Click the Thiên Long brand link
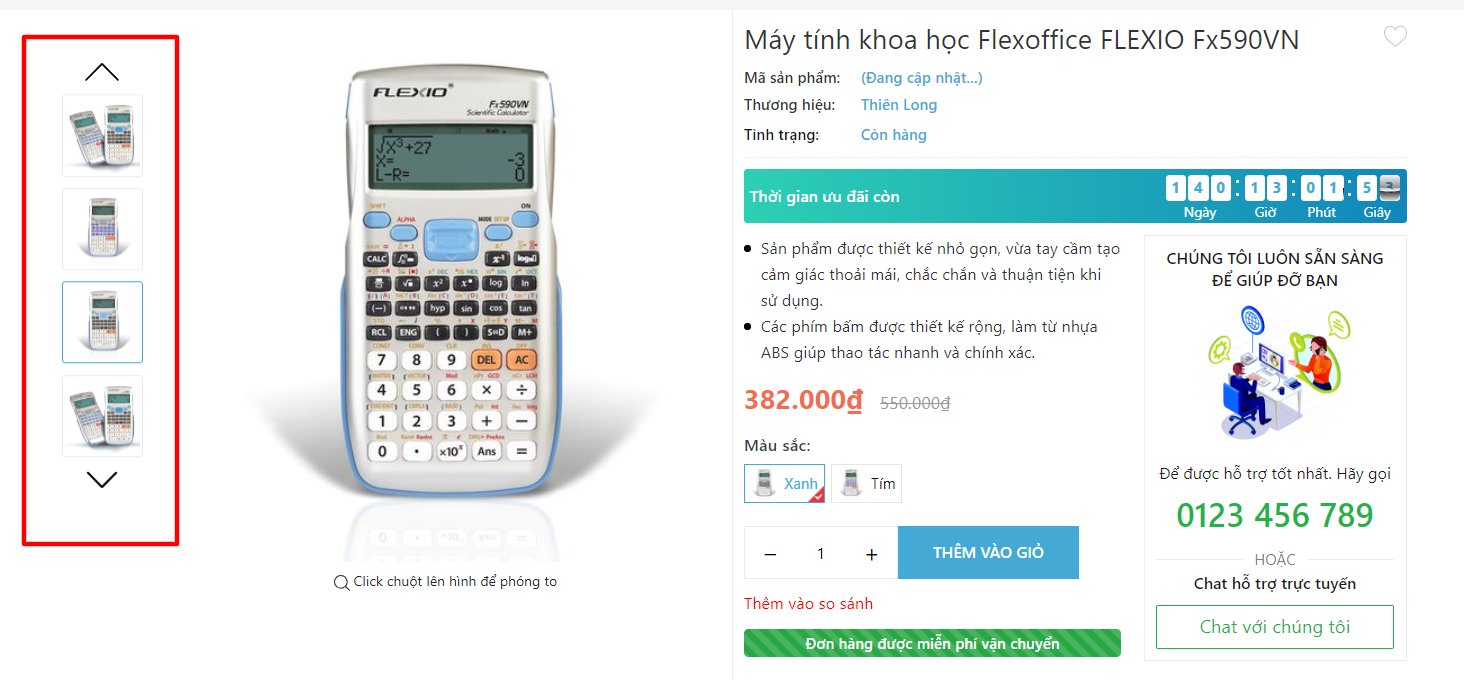The height and width of the screenshot is (681, 1464). coord(898,105)
